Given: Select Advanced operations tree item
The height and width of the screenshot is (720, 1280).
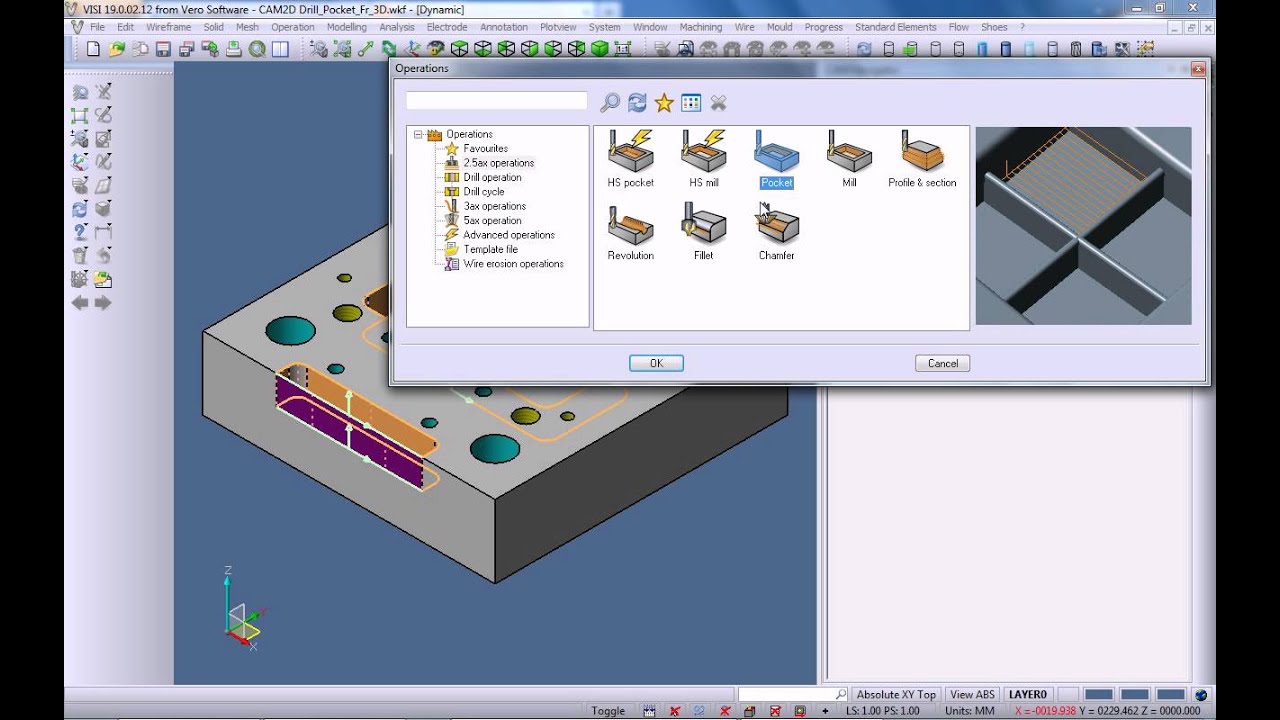Looking at the screenshot, I should 508,235.
